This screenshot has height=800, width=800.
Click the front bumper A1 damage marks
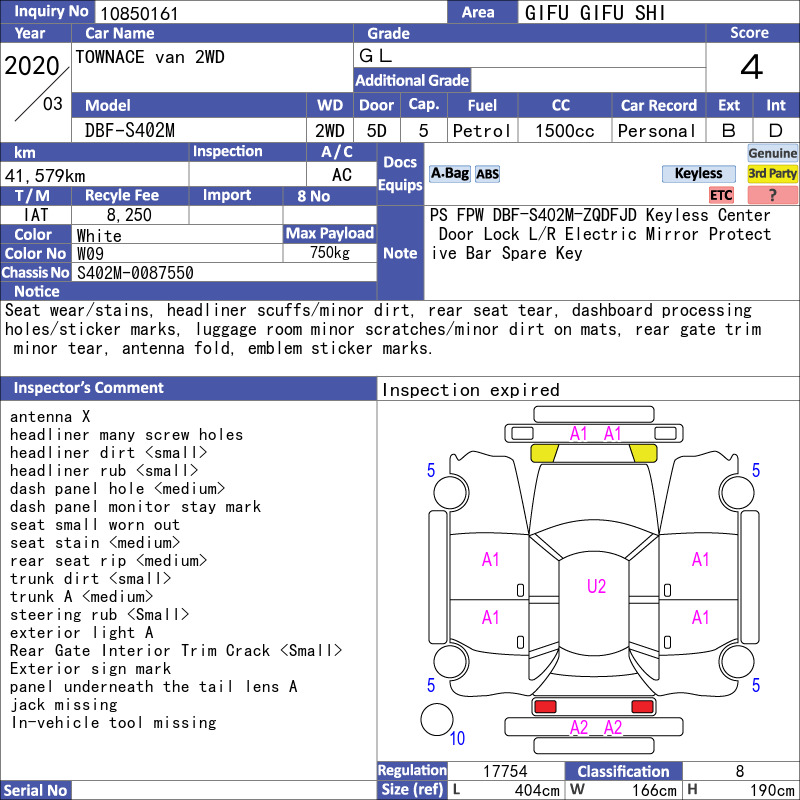(595, 434)
